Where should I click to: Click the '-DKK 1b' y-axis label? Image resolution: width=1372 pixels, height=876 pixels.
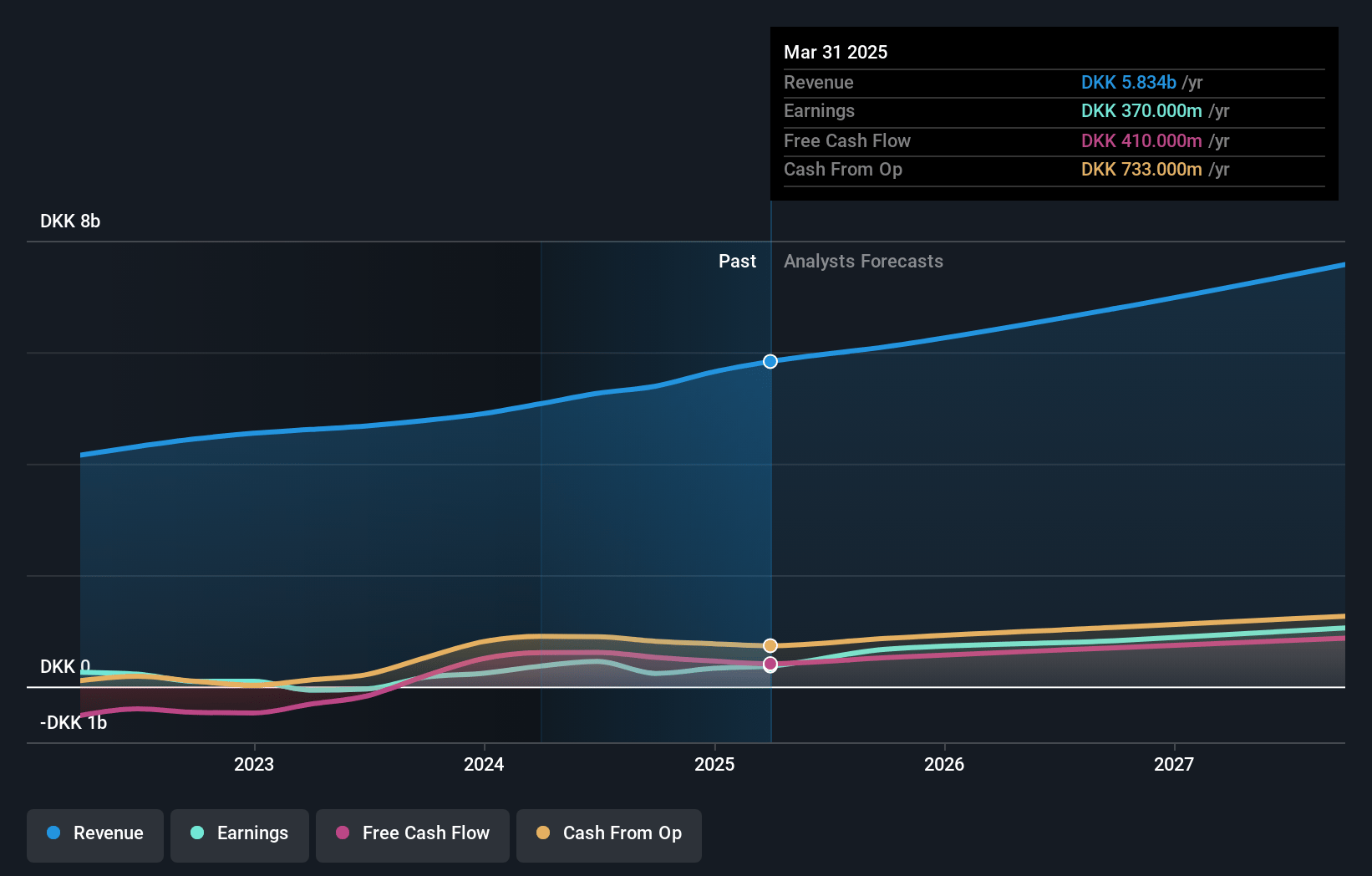[x=74, y=722]
